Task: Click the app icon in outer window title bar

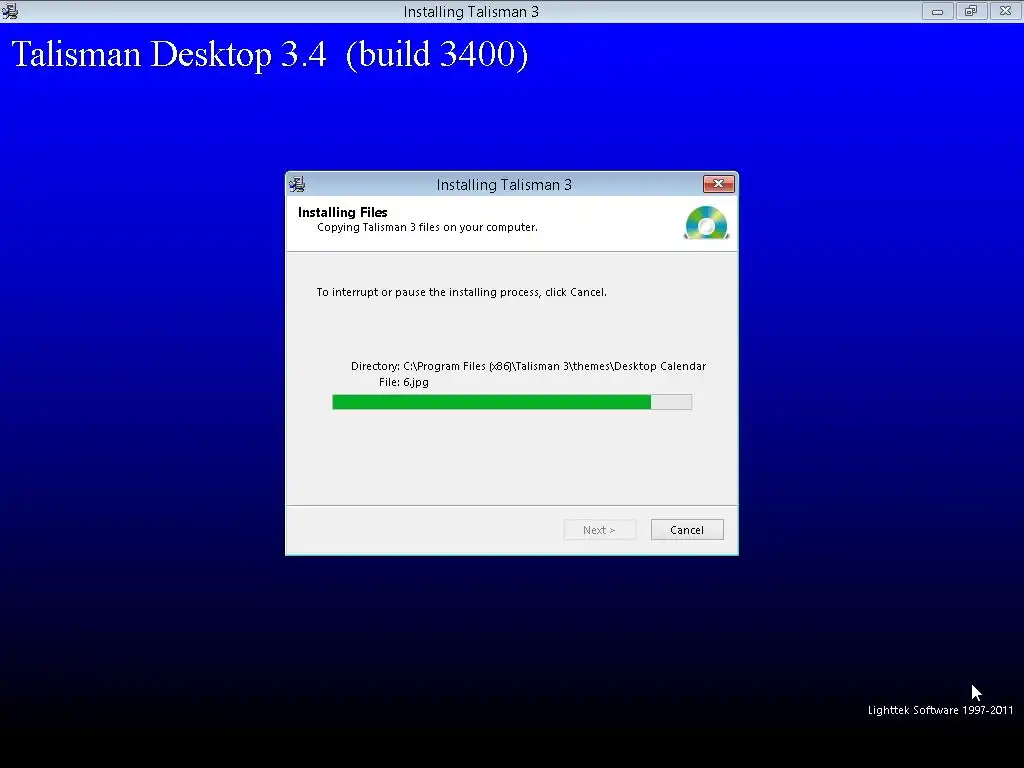Action: tap(10, 11)
